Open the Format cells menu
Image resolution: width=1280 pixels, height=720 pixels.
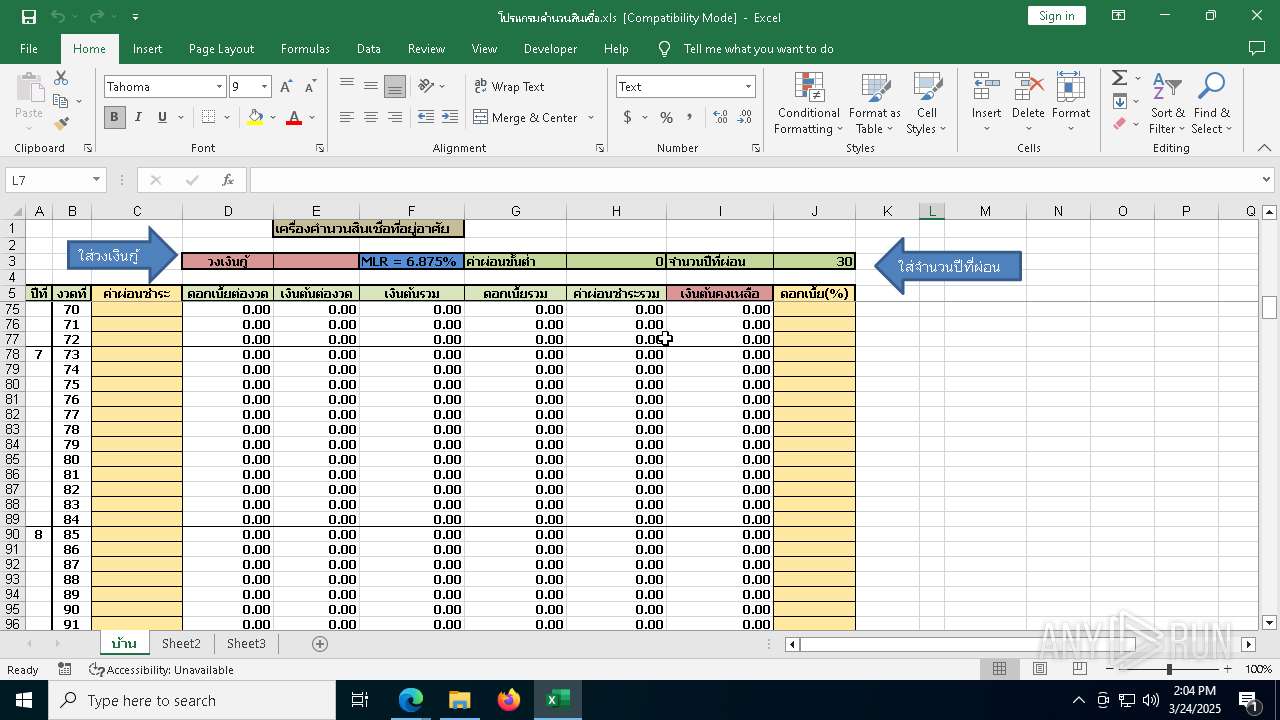click(x=1071, y=103)
